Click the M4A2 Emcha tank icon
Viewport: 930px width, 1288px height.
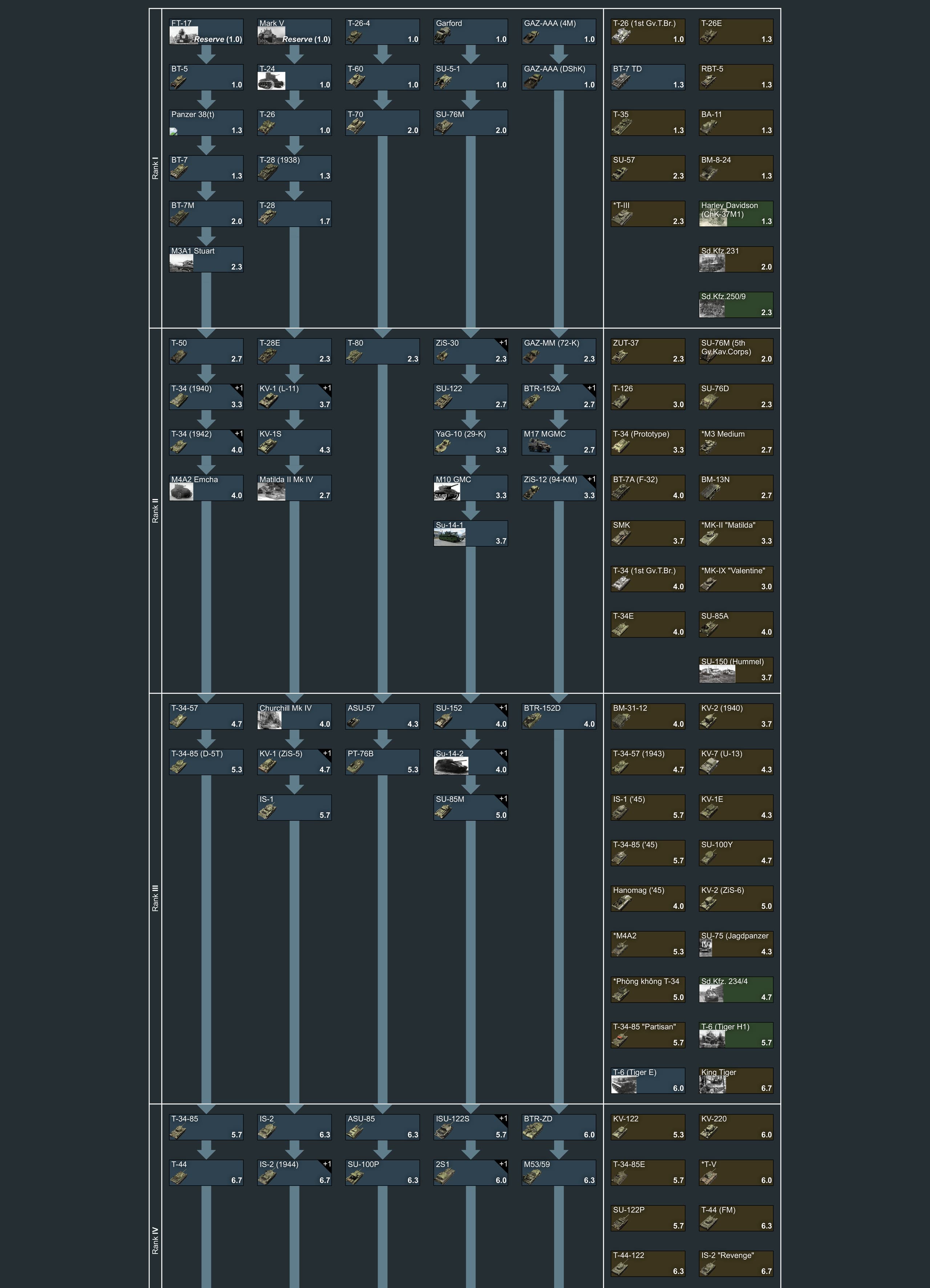click(x=181, y=491)
